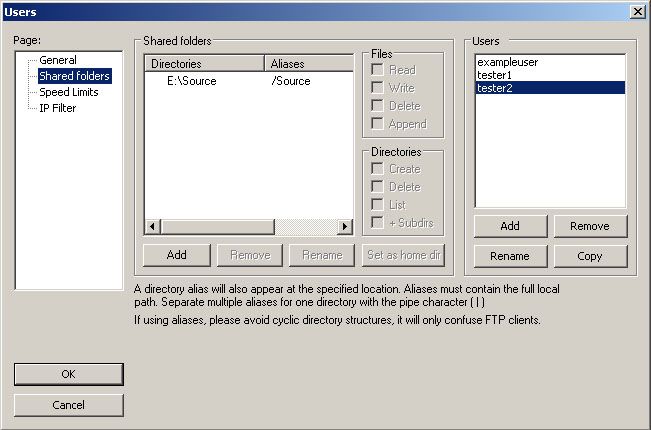Click the /Source alias cell
The height and width of the screenshot is (430, 651).
[x=291, y=81]
